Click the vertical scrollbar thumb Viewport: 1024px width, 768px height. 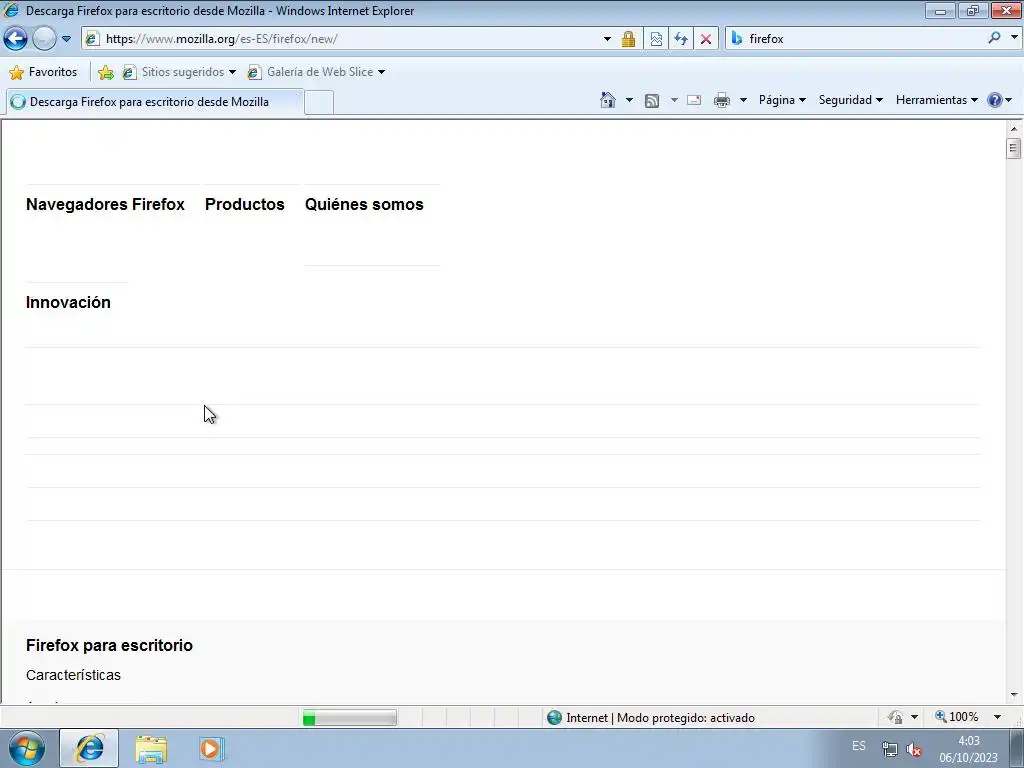1014,148
